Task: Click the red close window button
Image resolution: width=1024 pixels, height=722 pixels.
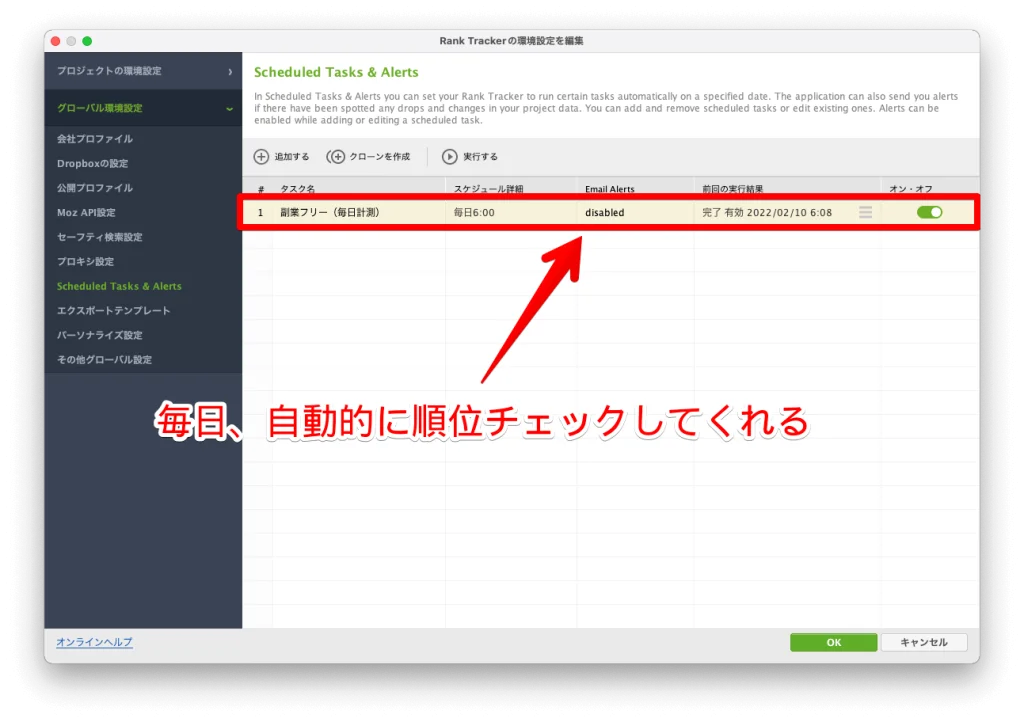Action: pos(56,40)
